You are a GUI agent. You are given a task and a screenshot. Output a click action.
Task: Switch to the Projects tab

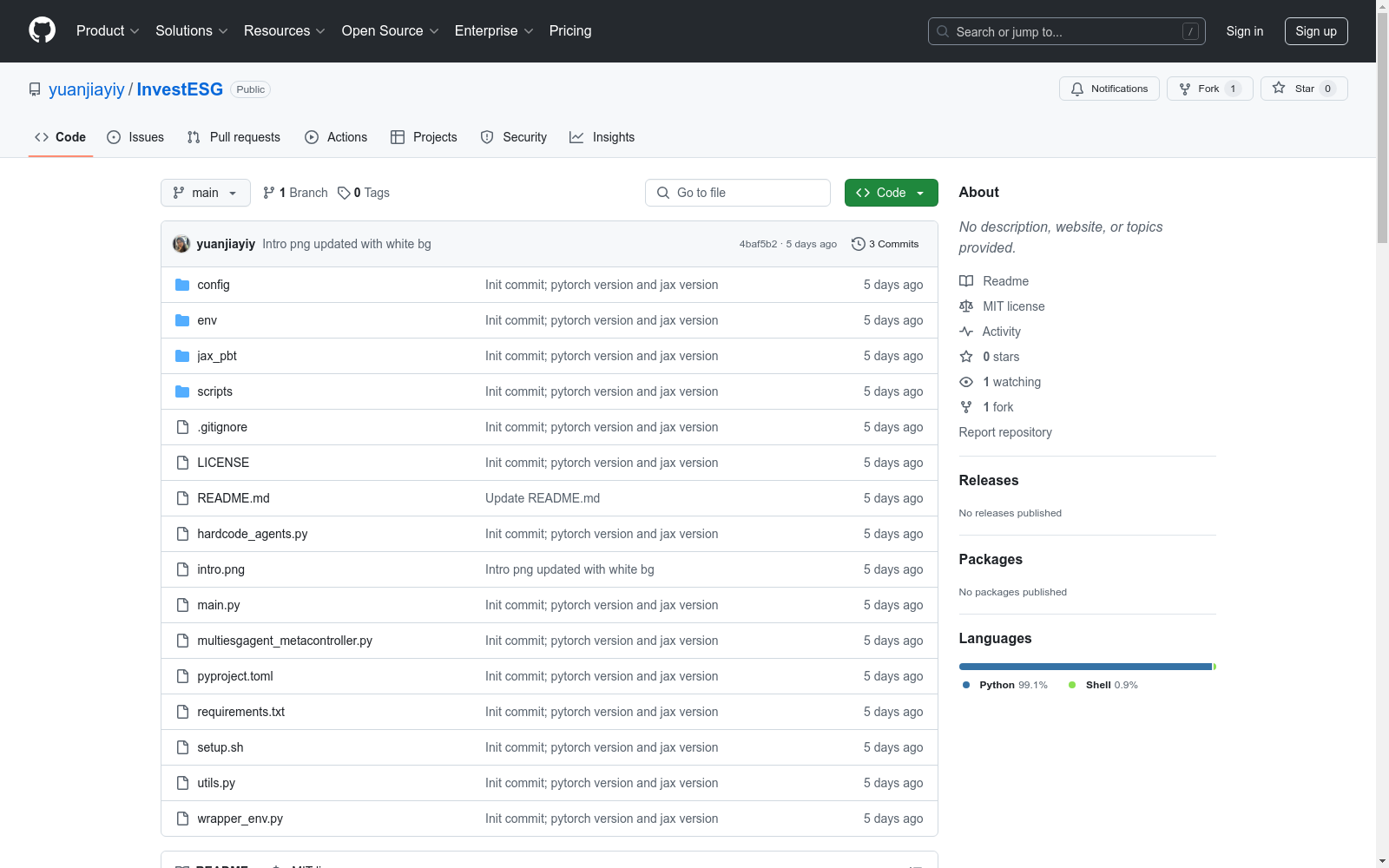tap(424, 137)
